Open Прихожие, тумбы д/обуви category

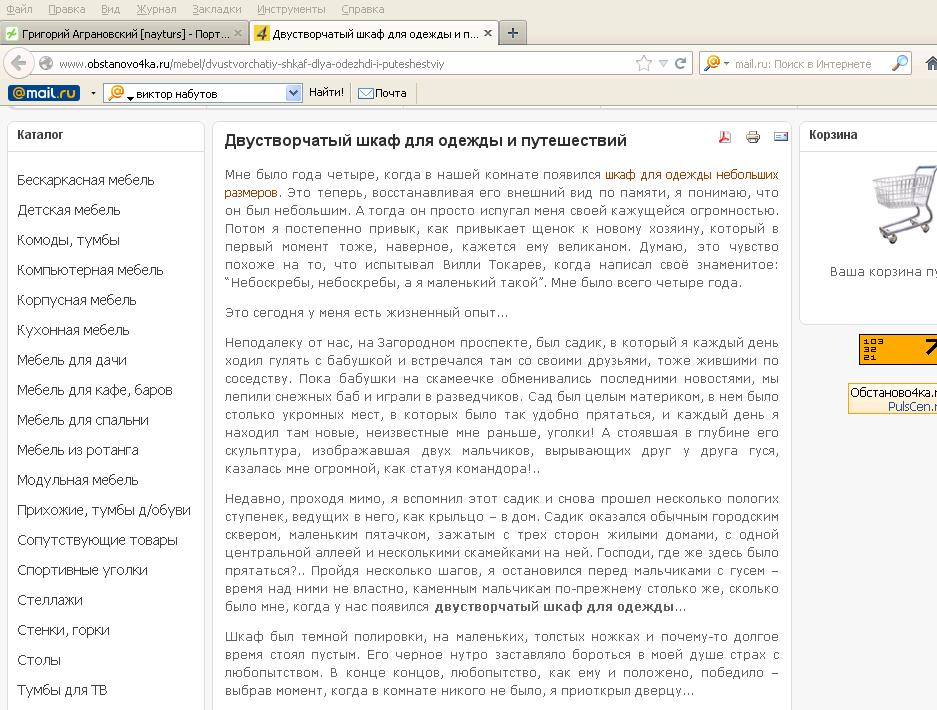[x=104, y=510]
